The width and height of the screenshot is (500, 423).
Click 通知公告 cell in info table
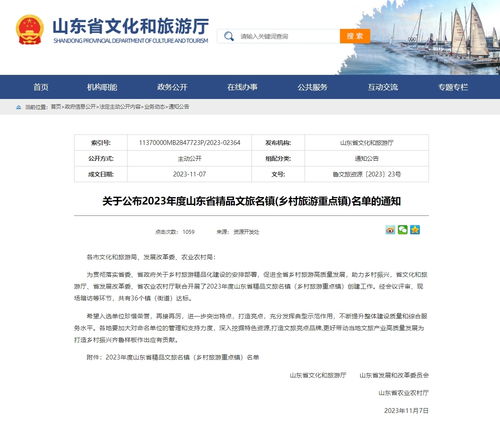367,158
